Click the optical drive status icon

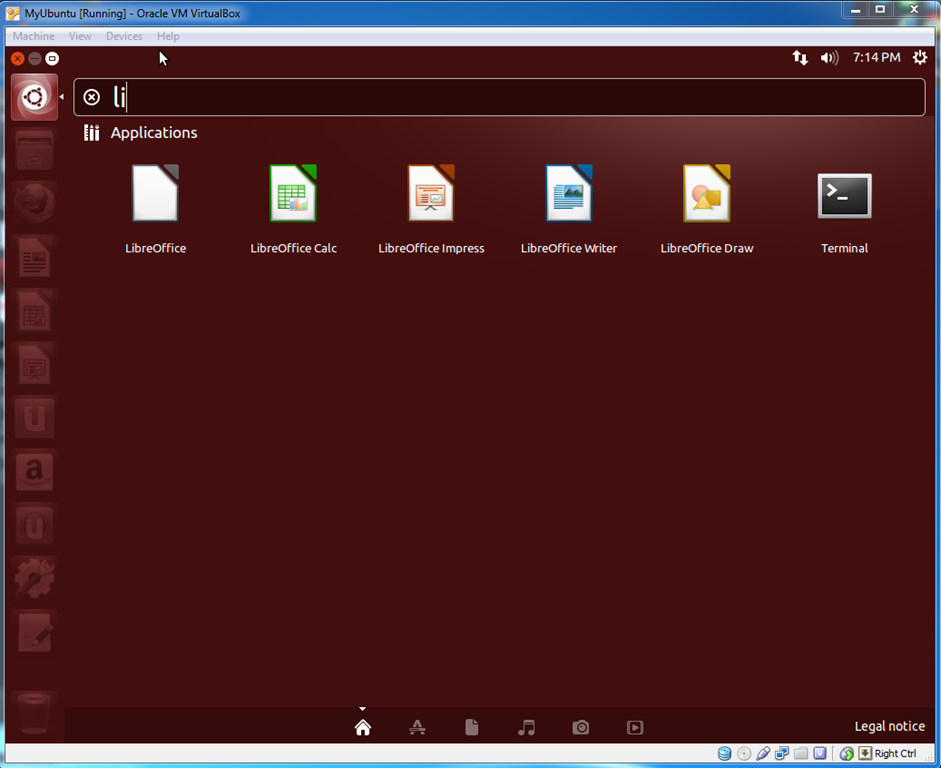click(744, 754)
